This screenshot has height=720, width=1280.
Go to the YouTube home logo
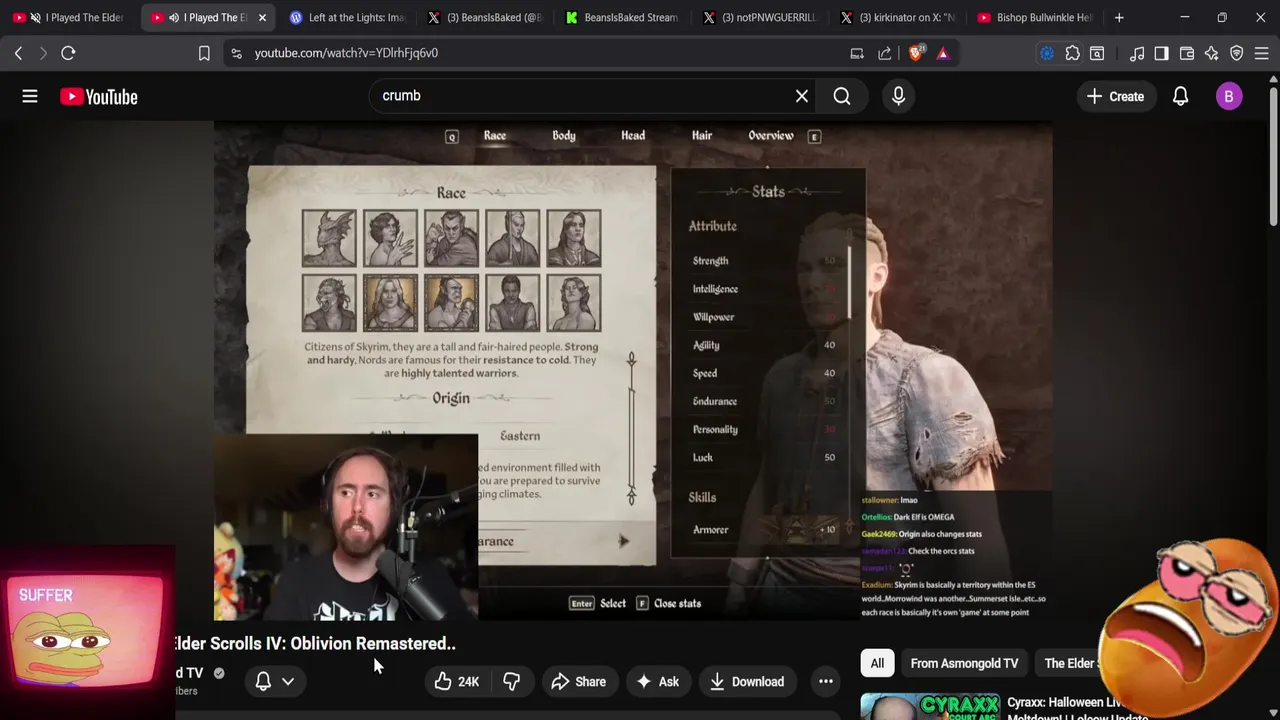[98, 96]
